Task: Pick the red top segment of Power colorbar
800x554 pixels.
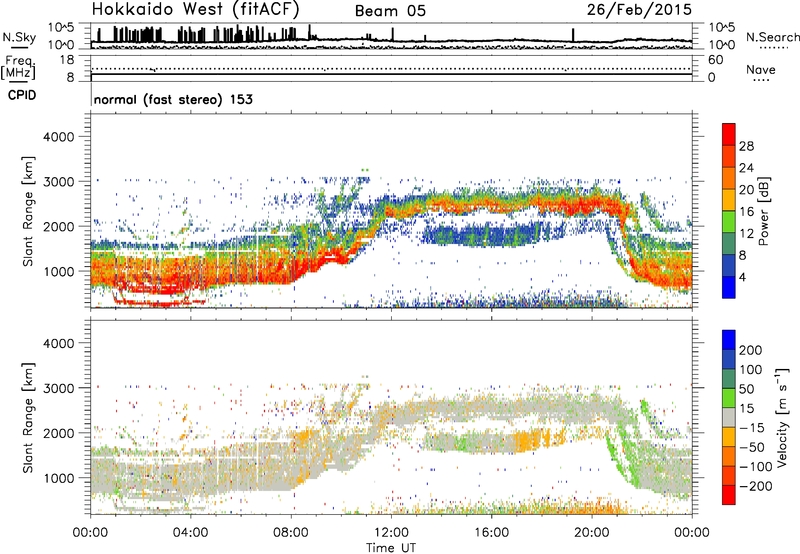Action: click(729, 134)
